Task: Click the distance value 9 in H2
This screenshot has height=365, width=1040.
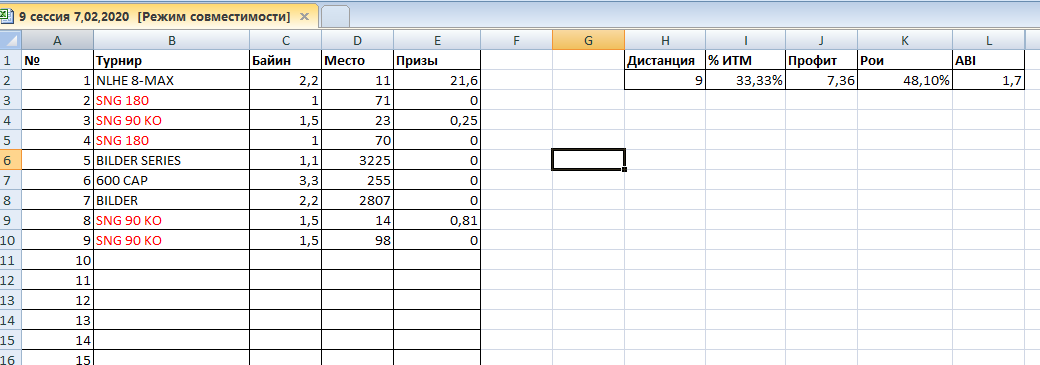Action: pos(665,81)
